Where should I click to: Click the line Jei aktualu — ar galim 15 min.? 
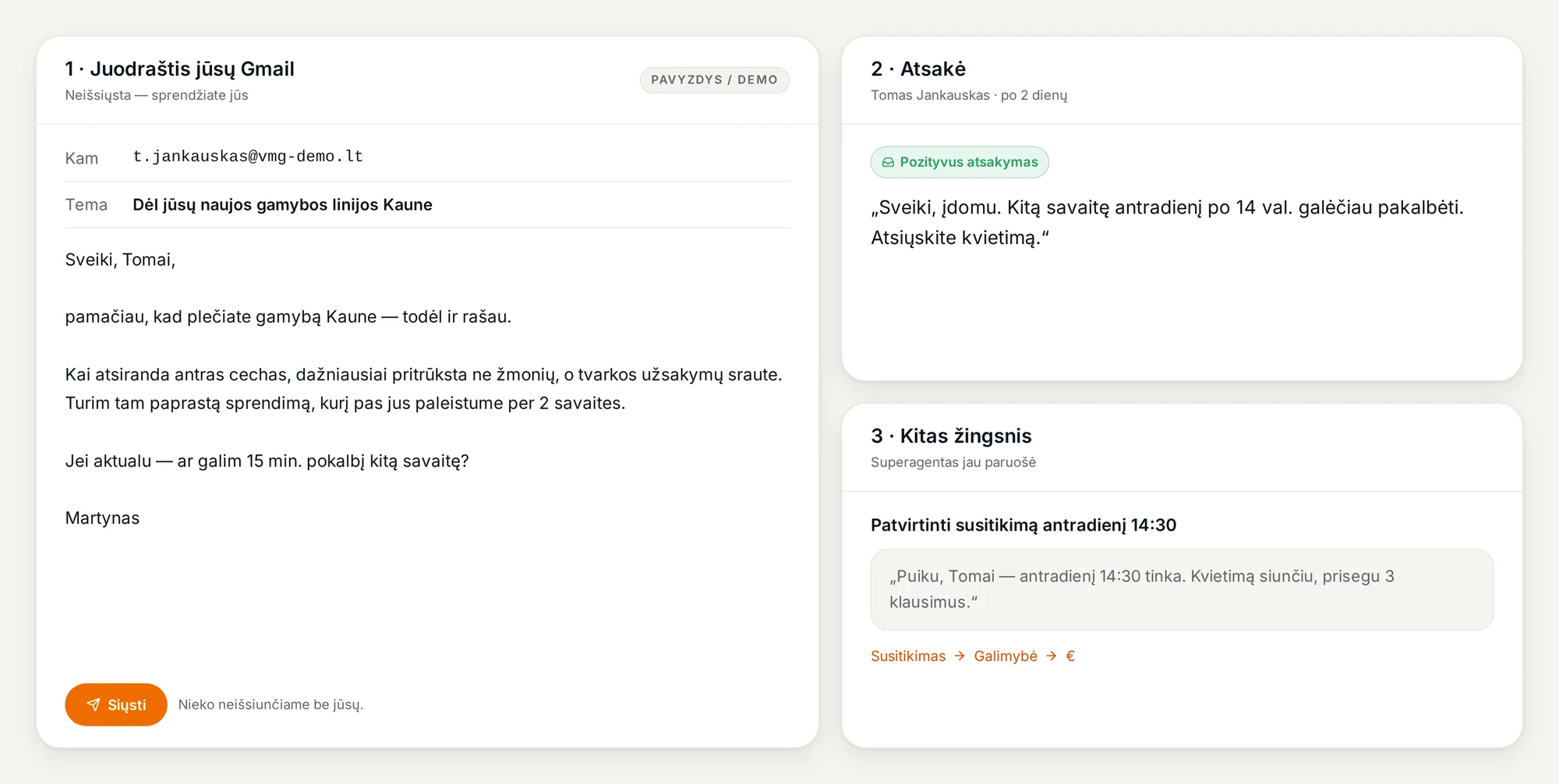(x=267, y=461)
